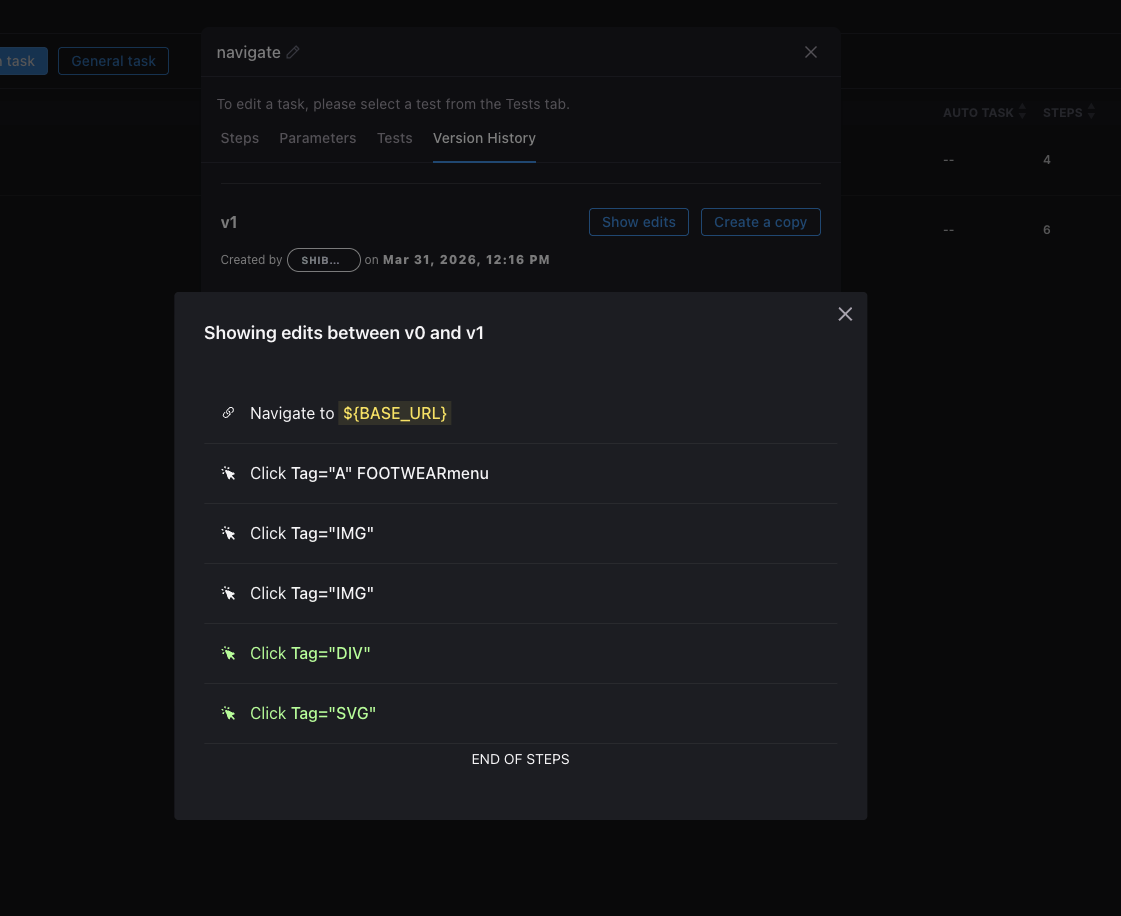Click the cursor icon on the FOOTWEARmenu step
1121x916 pixels.
[228, 473]
